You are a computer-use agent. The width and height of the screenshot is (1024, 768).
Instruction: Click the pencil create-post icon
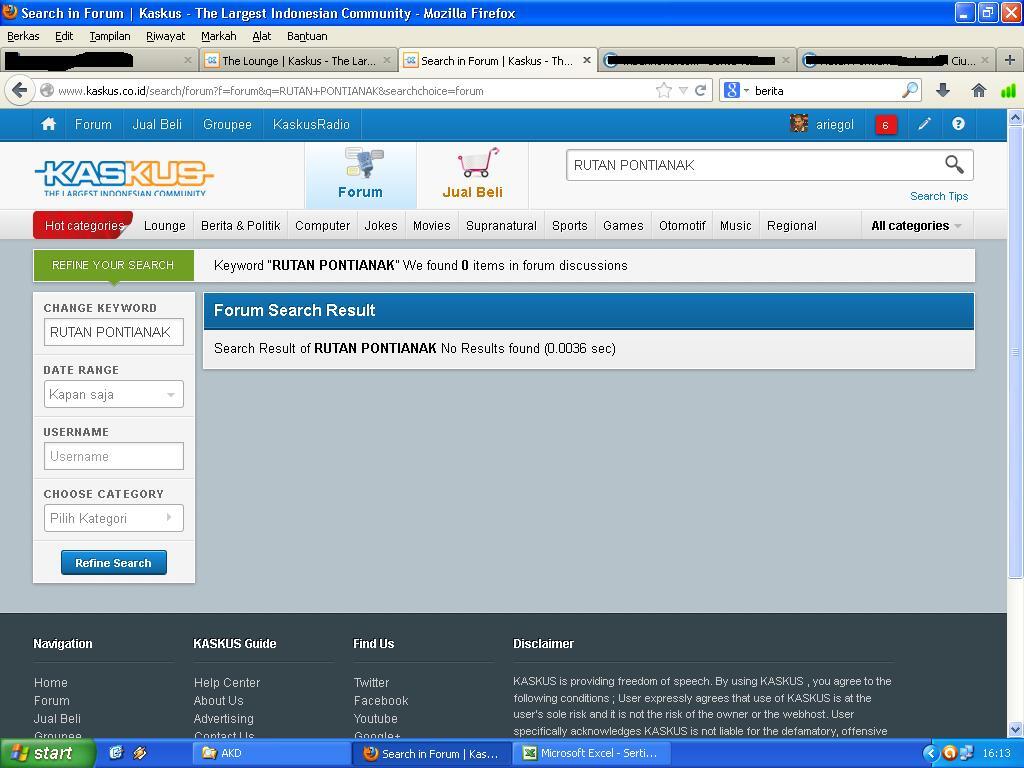tap(924, 124)
